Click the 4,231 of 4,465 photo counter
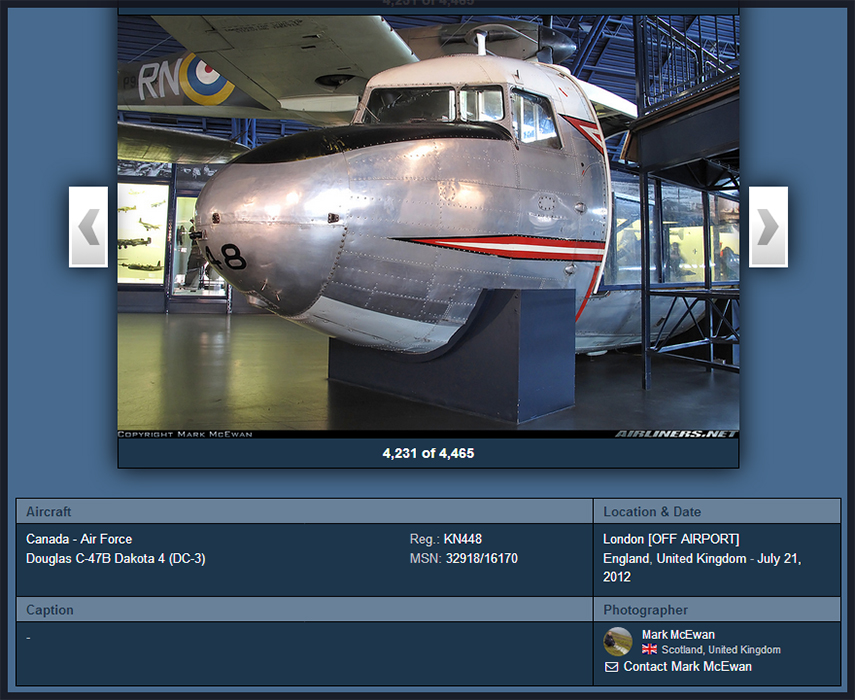 coord(429,452)
